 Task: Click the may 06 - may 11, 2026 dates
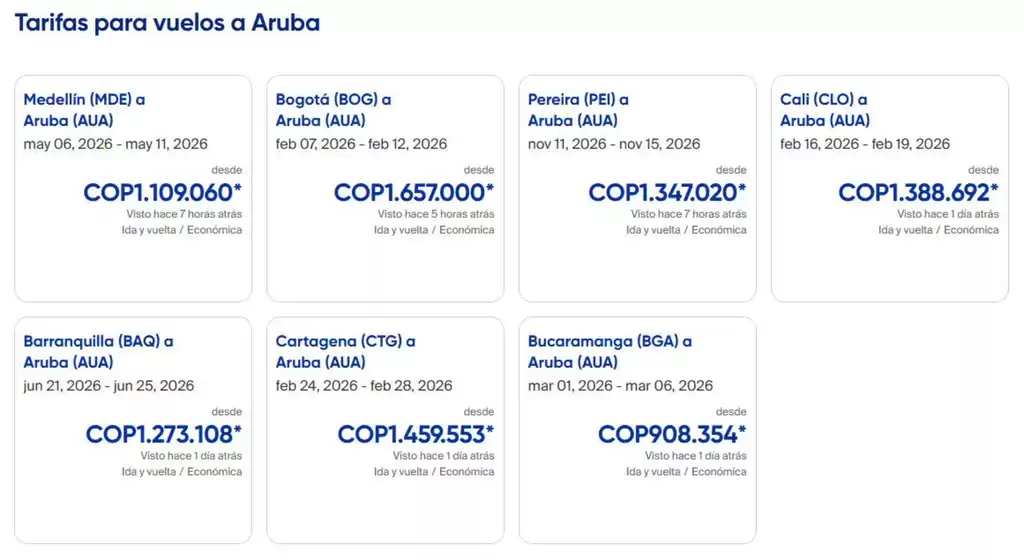click(x=115, y=144)
